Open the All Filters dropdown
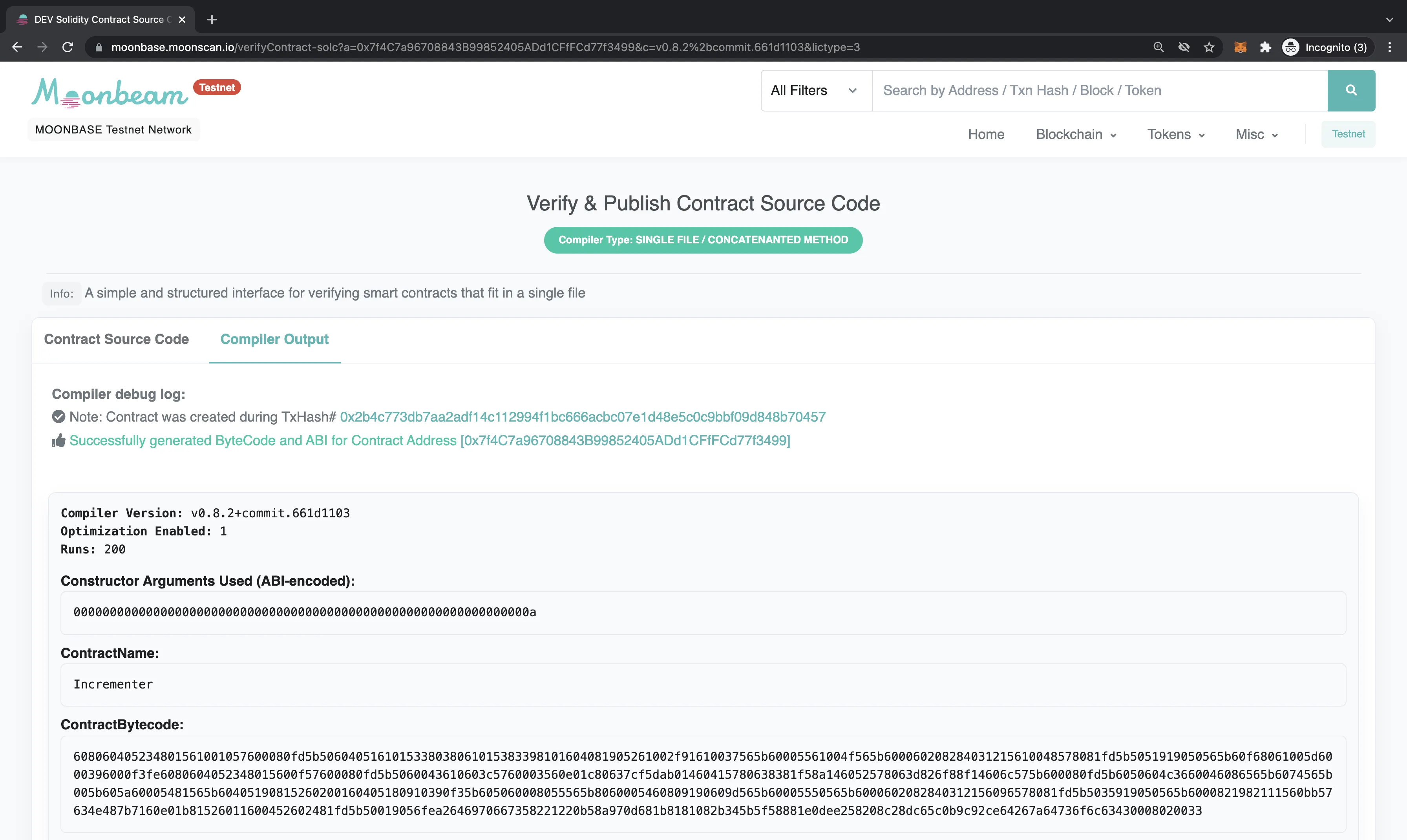1407x840 pixels. click(817, 91)
